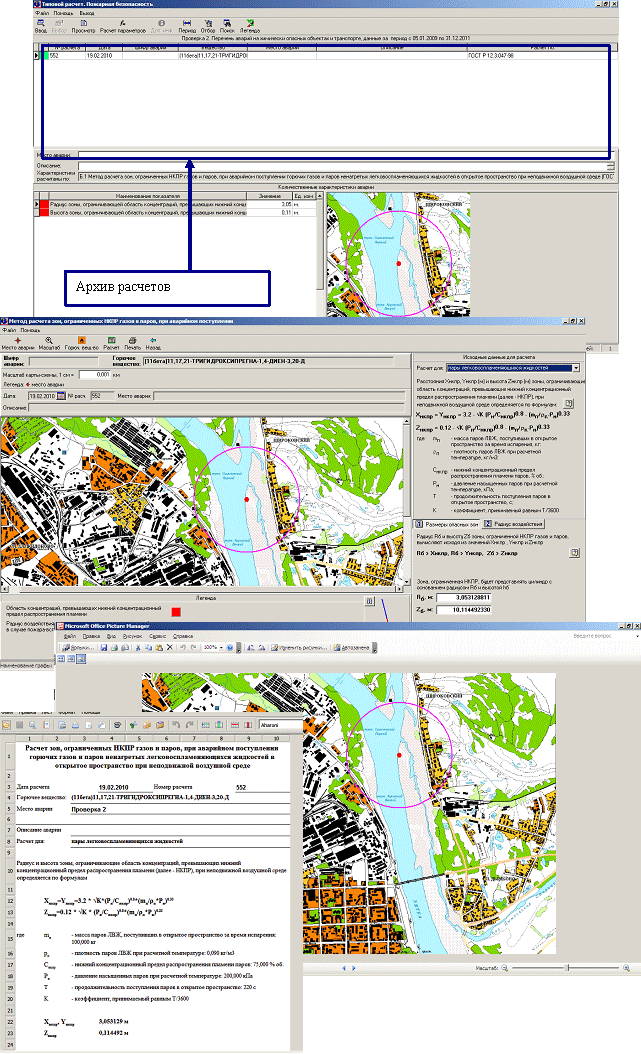Select the Место аварии tool icon
This screenshot has height=1054, width=641.
[19, 342]
